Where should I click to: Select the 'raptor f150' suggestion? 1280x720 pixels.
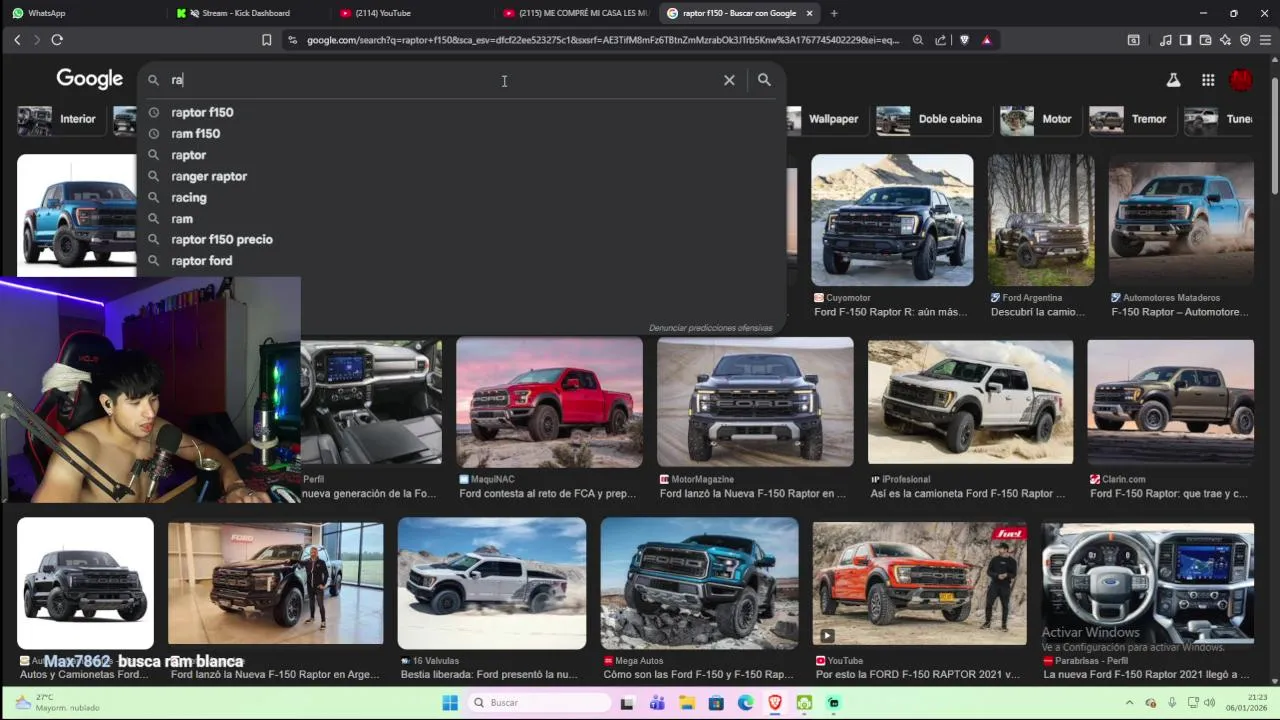461,112
